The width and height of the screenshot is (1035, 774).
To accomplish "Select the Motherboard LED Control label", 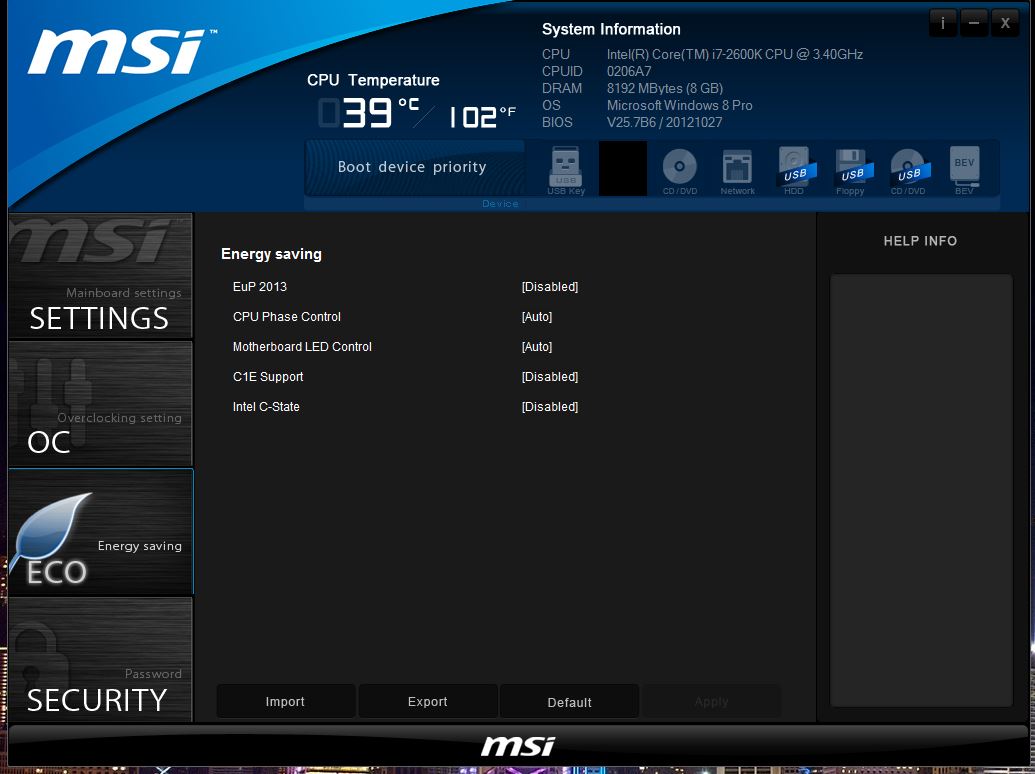I will tap(302, 346).
